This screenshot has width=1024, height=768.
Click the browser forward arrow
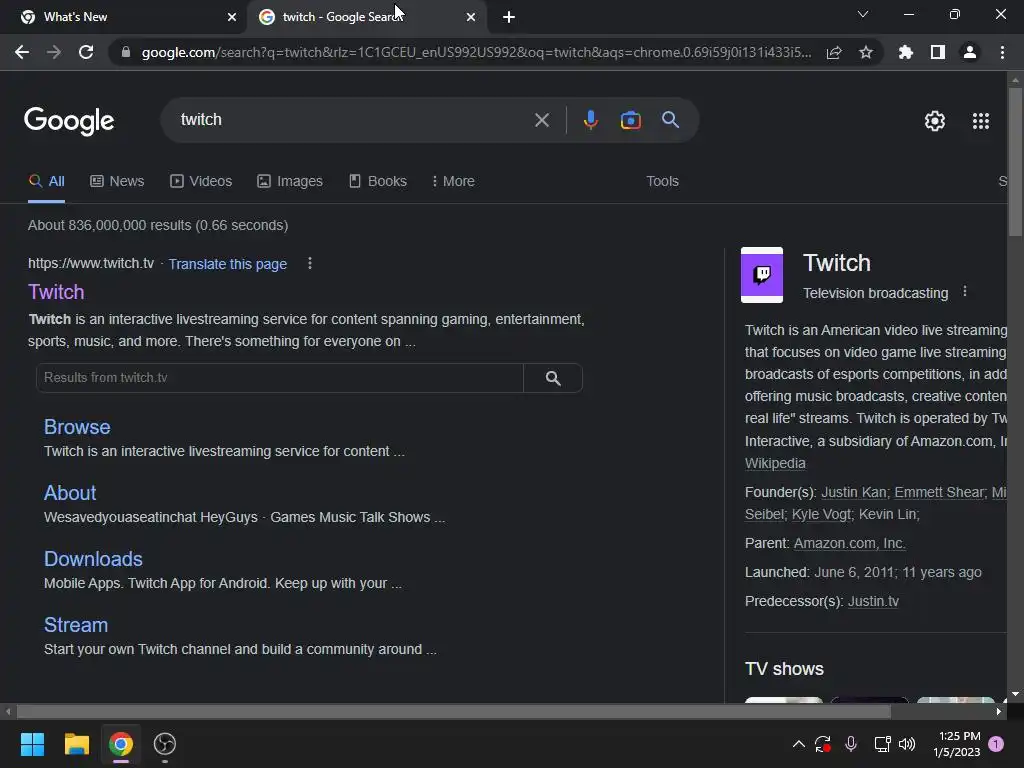coord(54,52)
